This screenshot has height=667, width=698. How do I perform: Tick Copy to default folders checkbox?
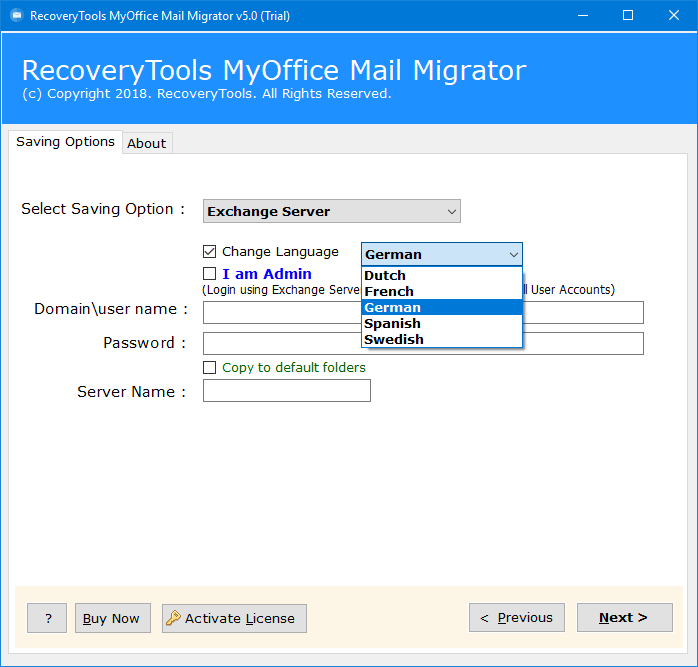click(x=210, y=367)
